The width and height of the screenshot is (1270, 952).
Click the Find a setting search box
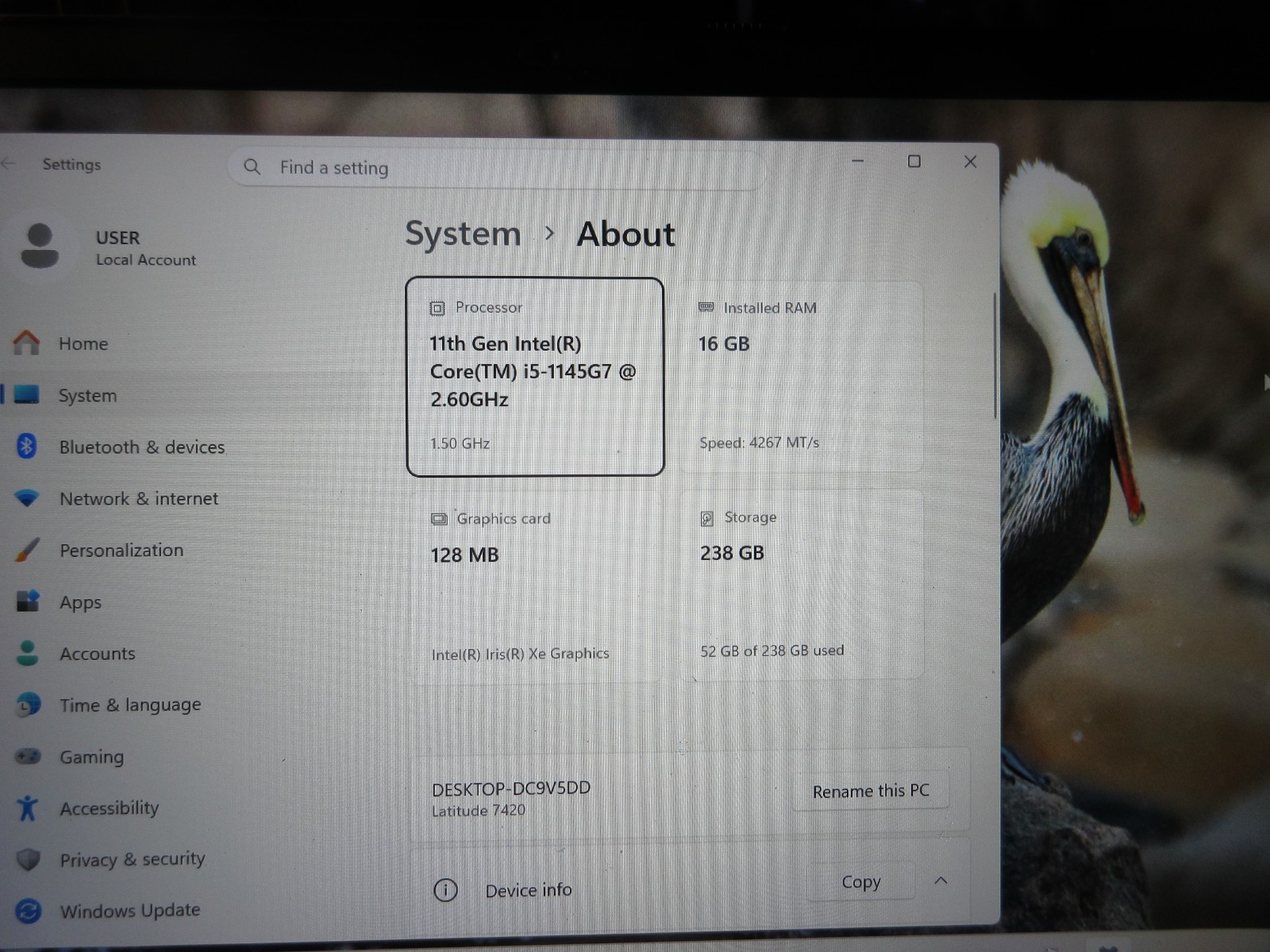click(x=498, y=167)
